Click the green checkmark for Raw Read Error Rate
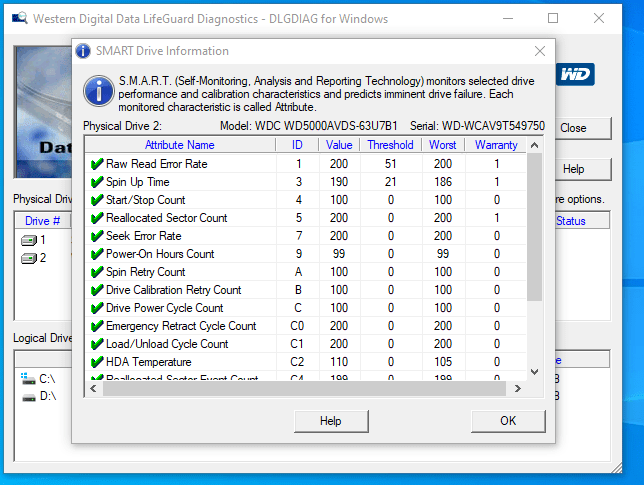644x485 pixels. (97, 164)
